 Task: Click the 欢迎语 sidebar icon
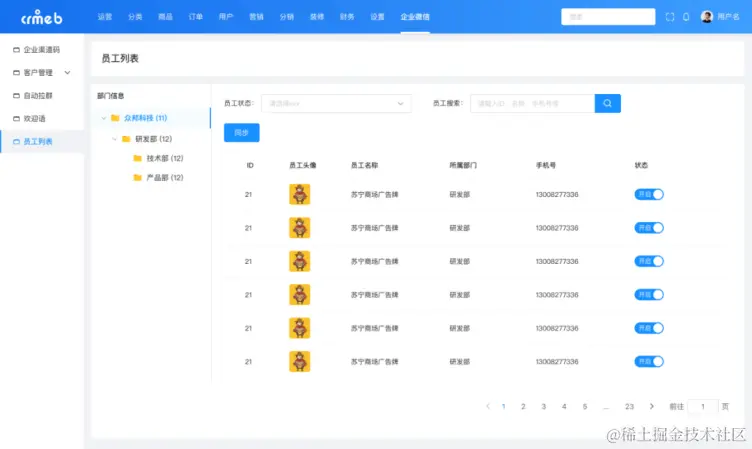16,118
